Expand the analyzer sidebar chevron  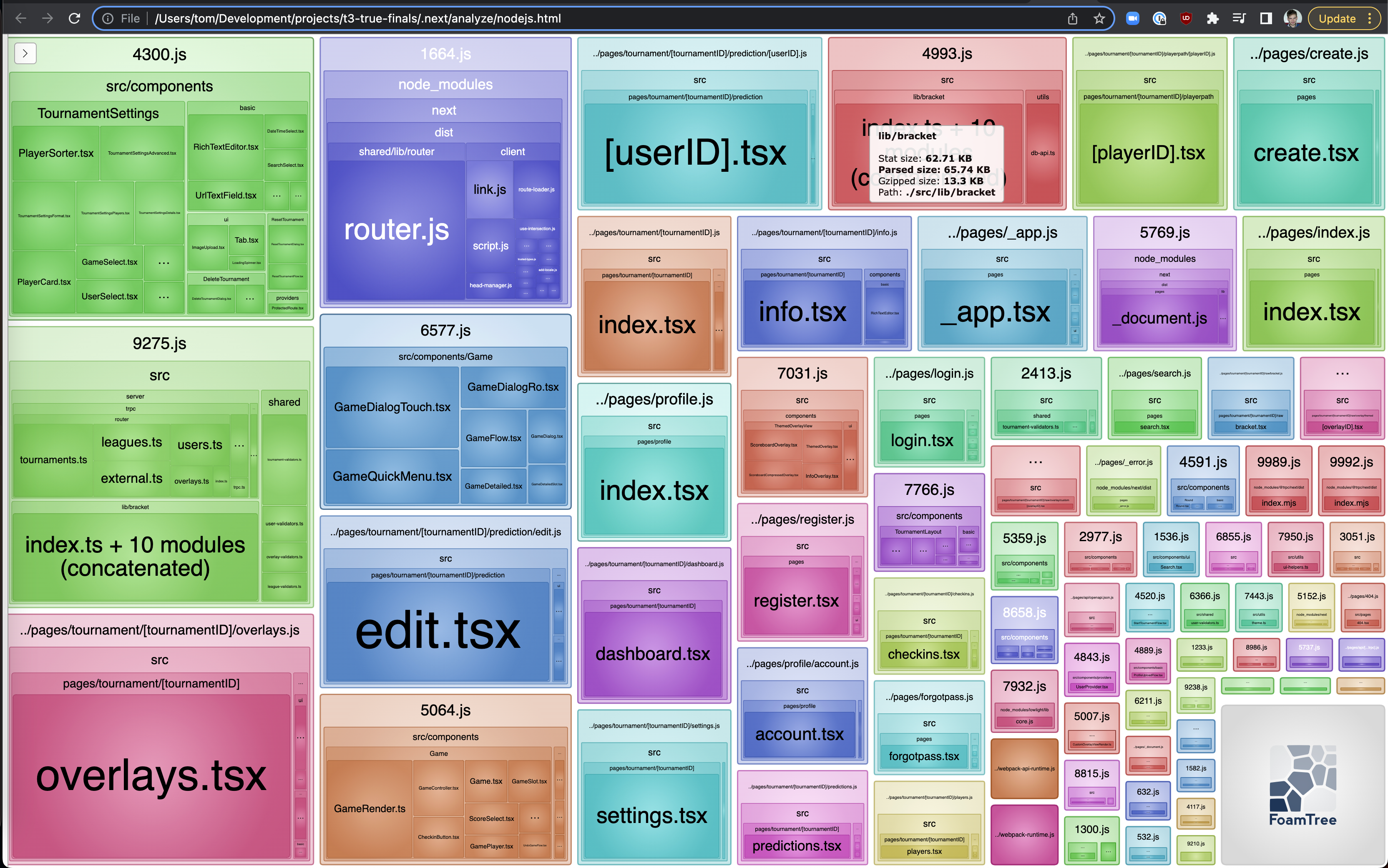pyautogui.click(x=25, y=53)
